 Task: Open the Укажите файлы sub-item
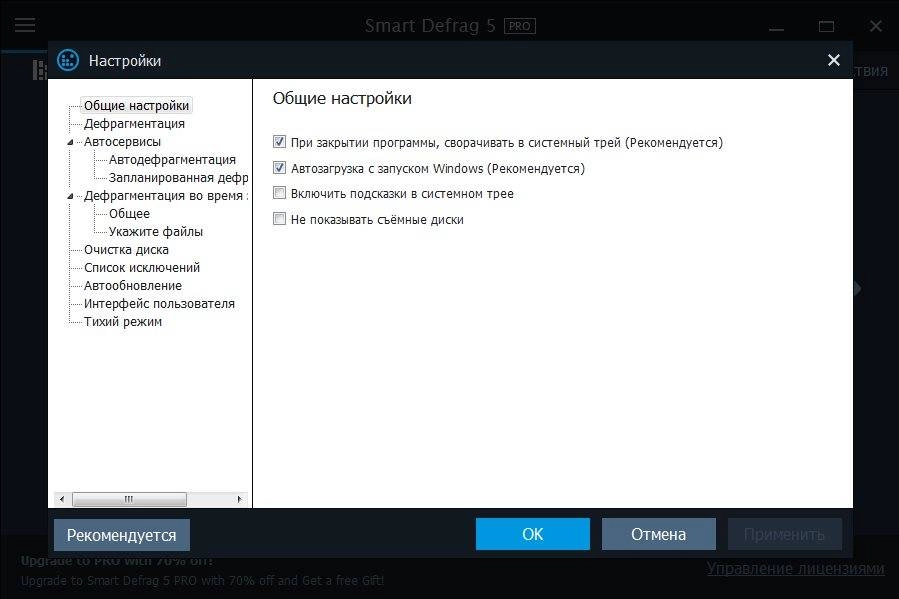click(x=155, y=232)
